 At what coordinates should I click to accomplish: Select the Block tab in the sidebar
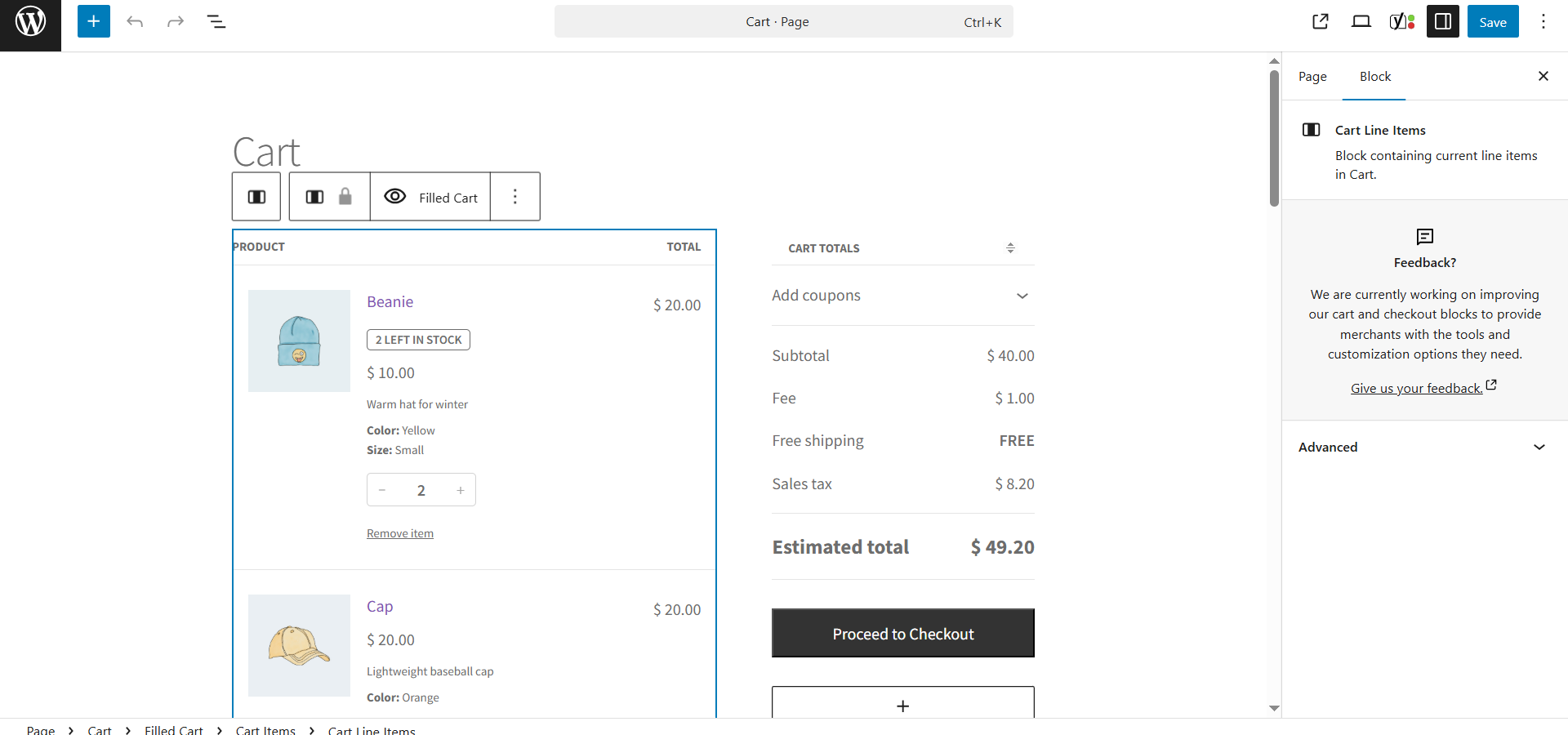1374,76
